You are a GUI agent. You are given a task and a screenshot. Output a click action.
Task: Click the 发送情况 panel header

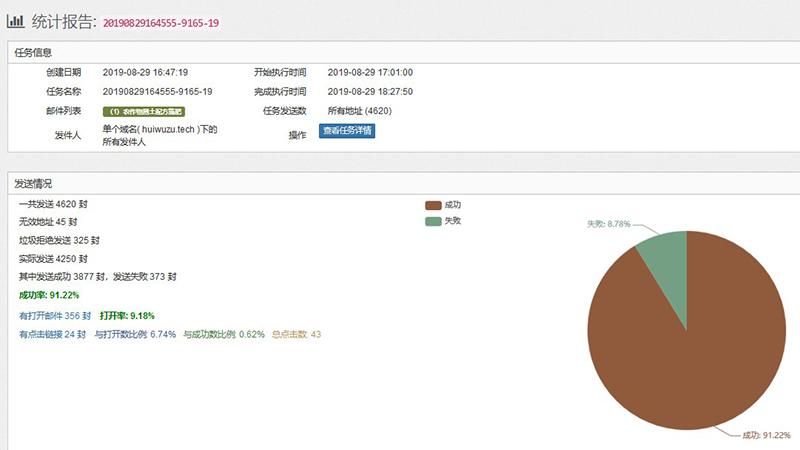coord(34,184)
